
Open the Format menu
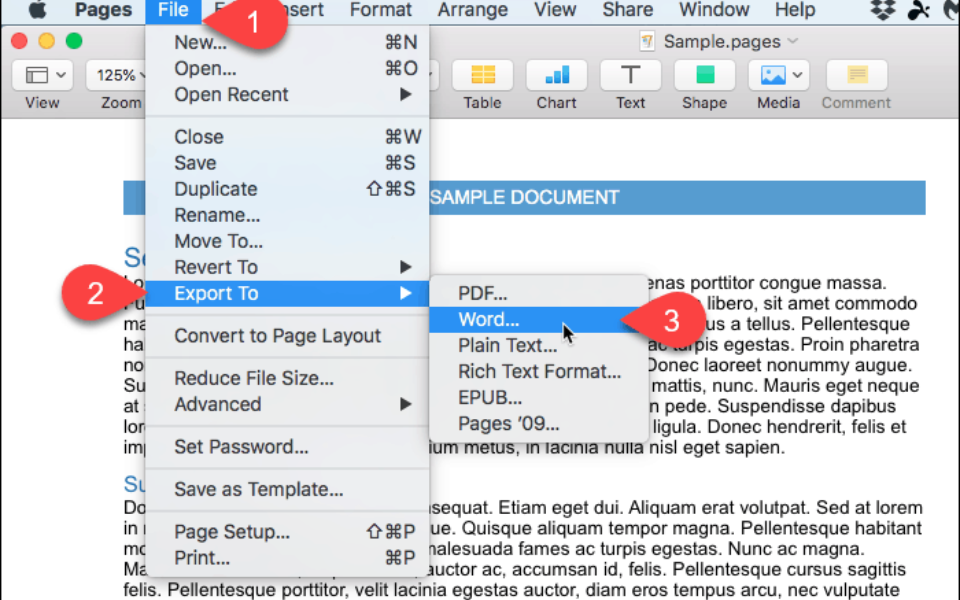coord(381,10)
